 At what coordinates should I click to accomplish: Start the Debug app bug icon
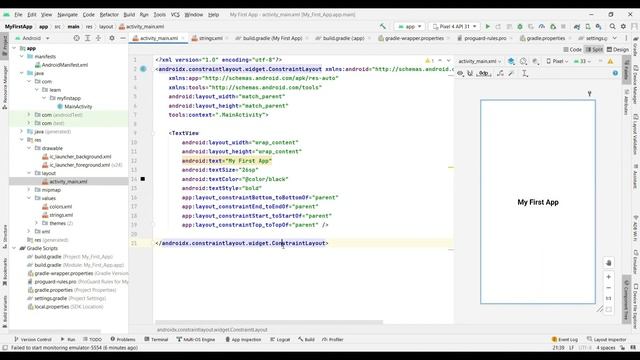coord(520,27)
